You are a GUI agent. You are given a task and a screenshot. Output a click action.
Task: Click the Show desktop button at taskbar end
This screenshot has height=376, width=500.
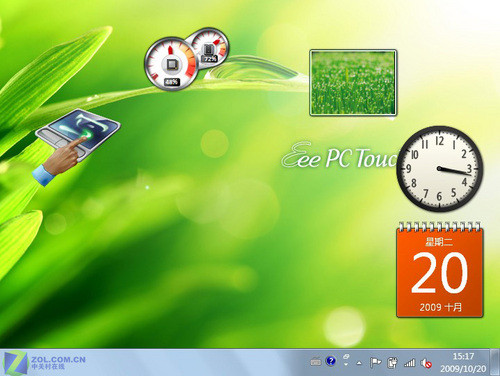[495, 362]
